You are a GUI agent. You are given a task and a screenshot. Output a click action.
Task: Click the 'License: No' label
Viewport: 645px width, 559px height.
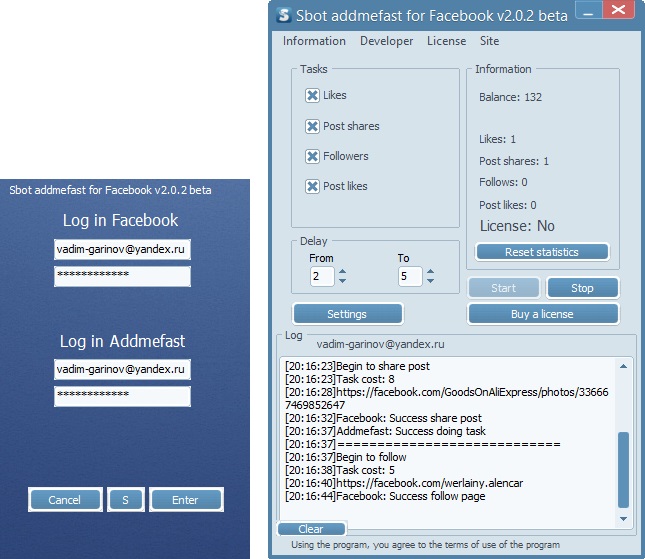517,226
